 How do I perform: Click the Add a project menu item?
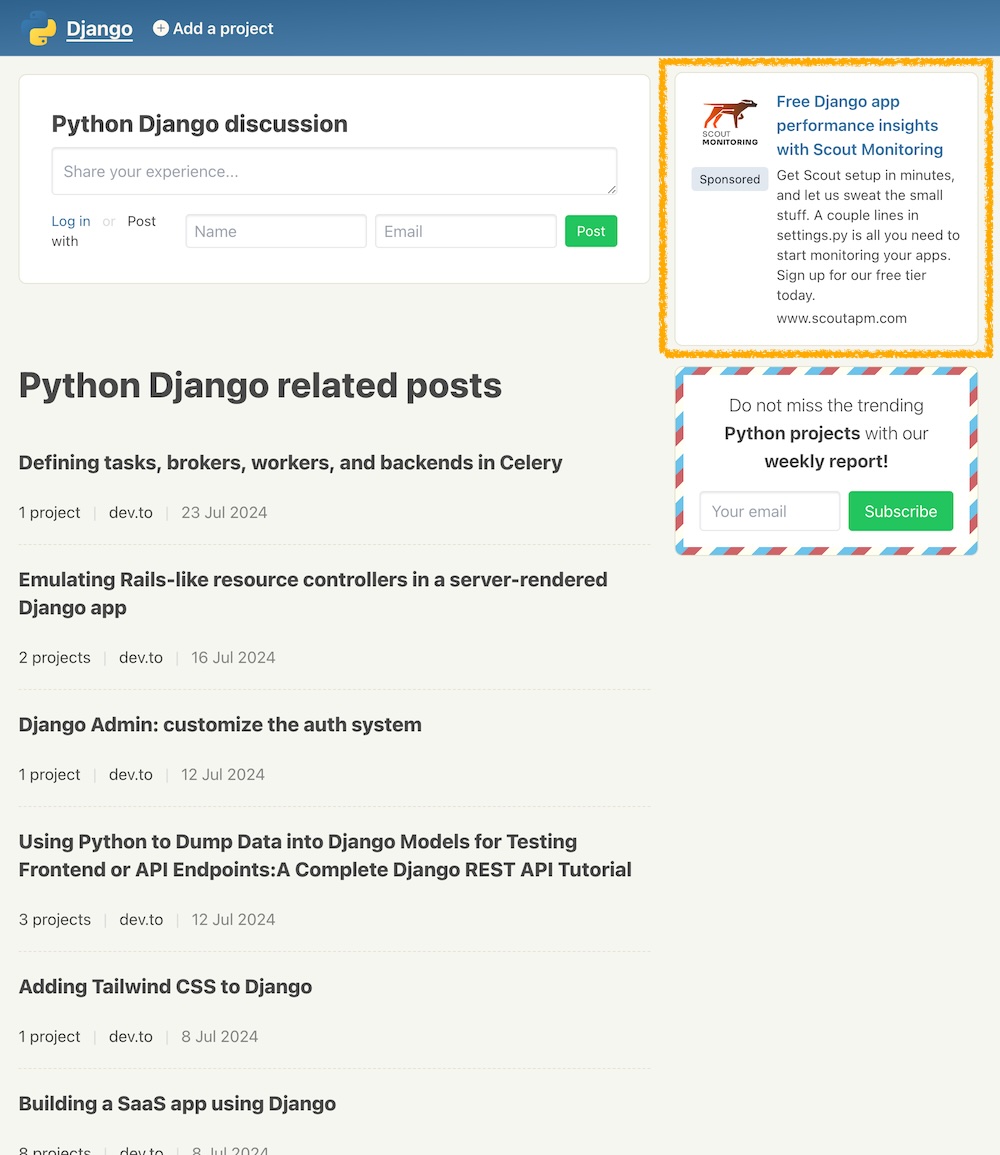pos(222,29)
